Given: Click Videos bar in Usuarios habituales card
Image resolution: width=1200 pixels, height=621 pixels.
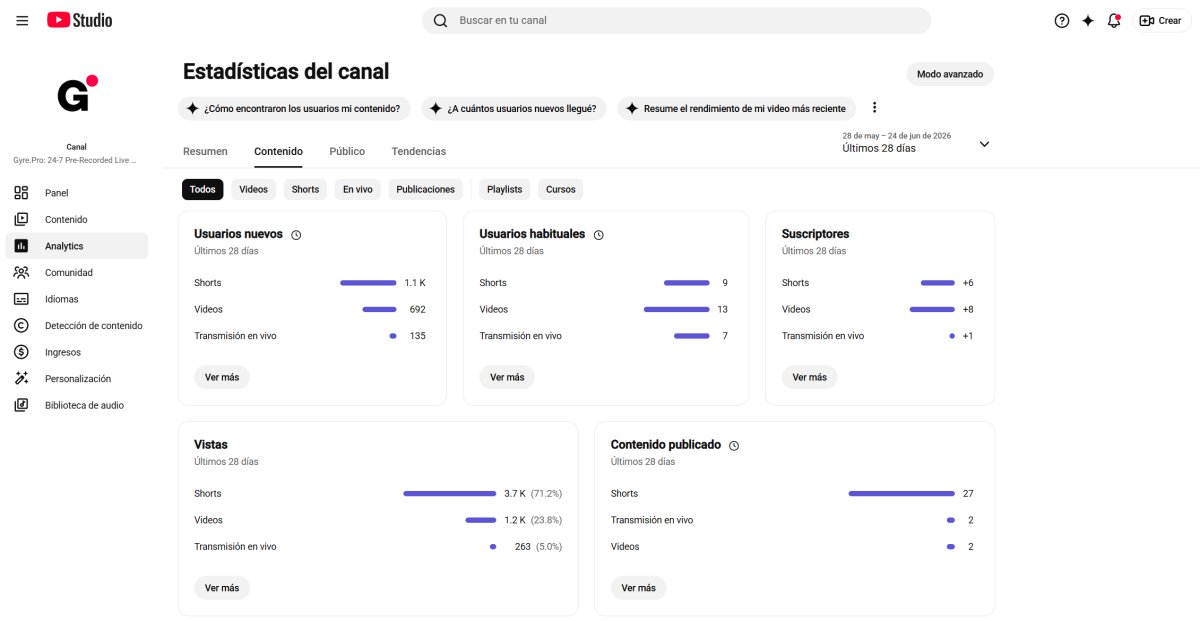Looking at the screenshot, I should (x=677, y=310).
